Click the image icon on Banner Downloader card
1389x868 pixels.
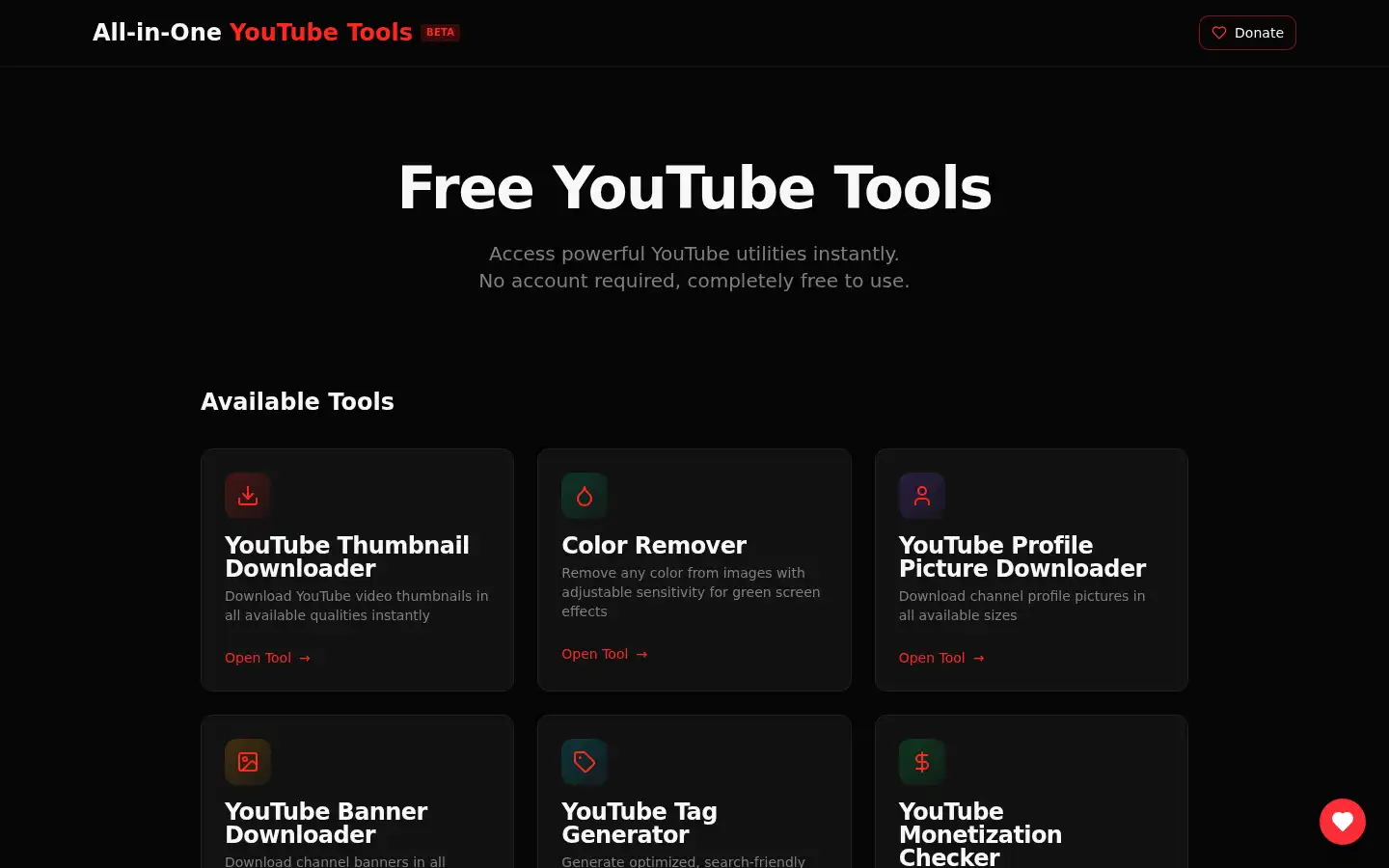(x=248, y=762)
